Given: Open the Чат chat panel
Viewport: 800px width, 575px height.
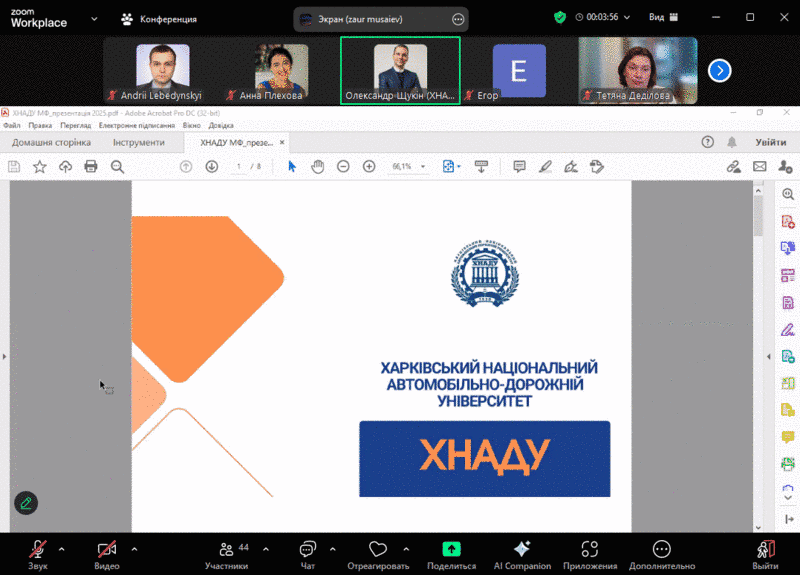Looking at the screenshot, I should (308, 555).
